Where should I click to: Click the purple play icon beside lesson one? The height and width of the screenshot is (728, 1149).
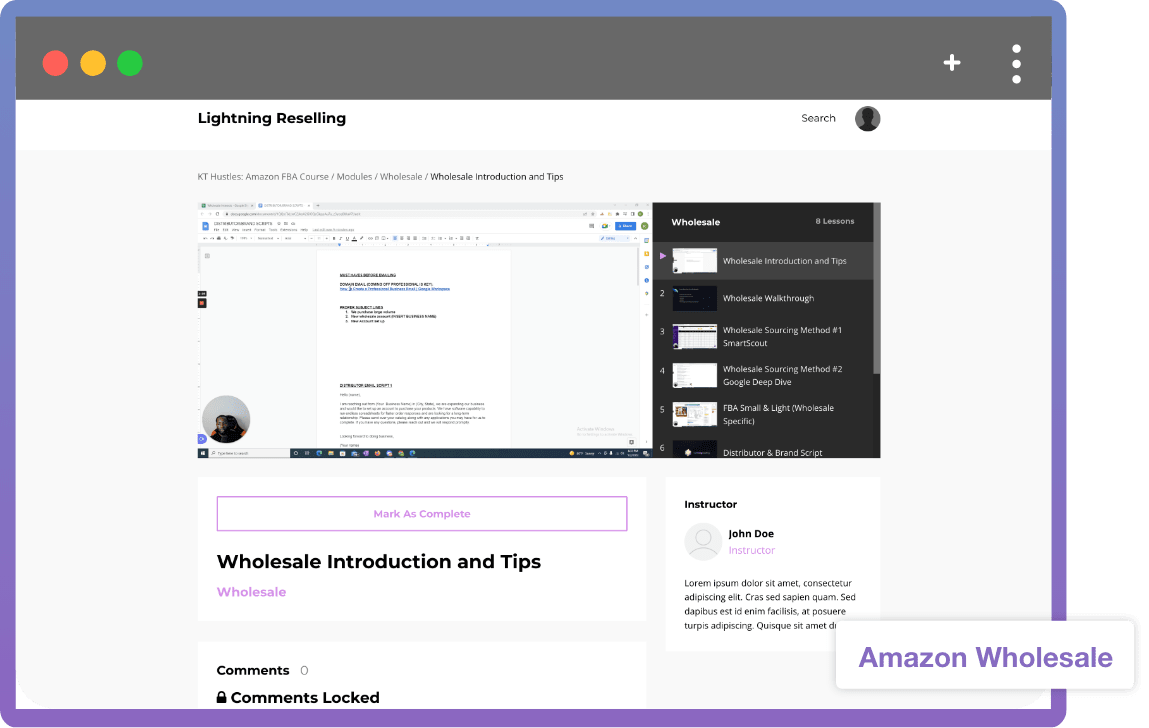pyautogui.click(x=662, y=257)
